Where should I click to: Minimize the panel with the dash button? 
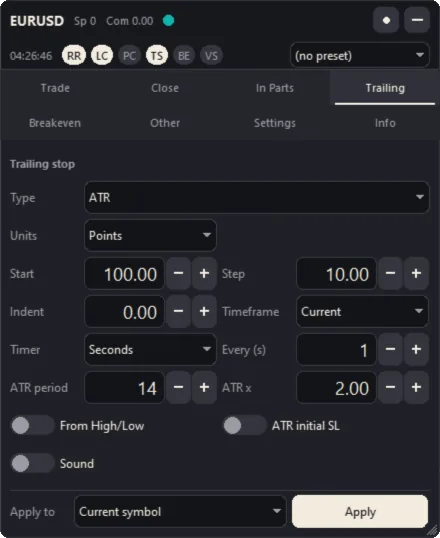[417, 20]
